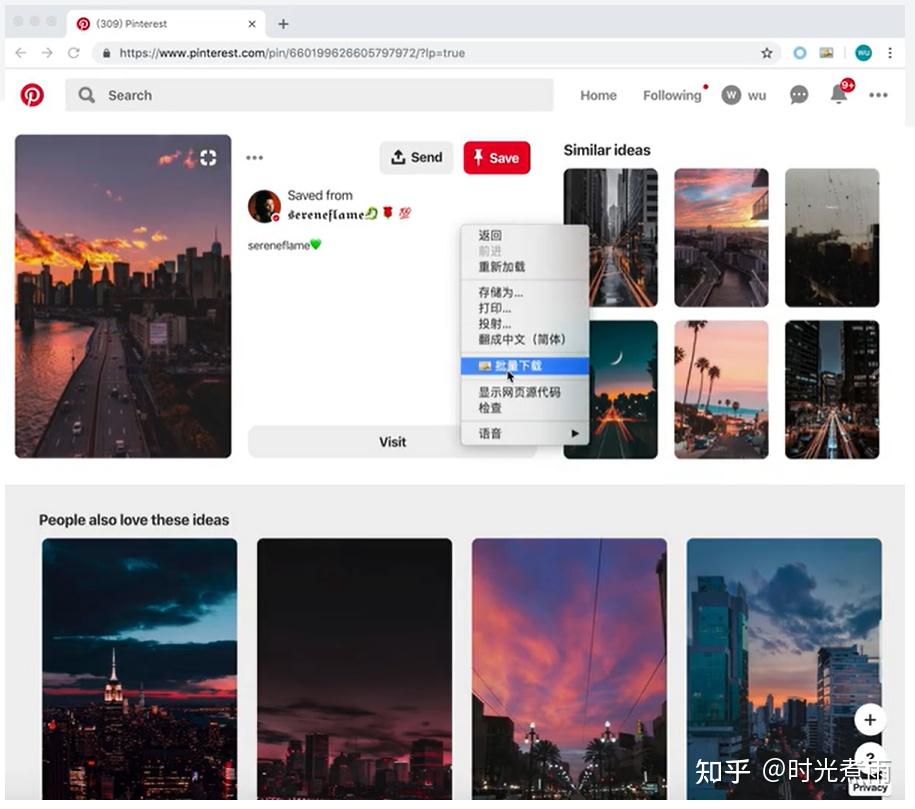Click the browser bookmark star icon
Viewport: 915px width, 809px height.
pos(765,52)
